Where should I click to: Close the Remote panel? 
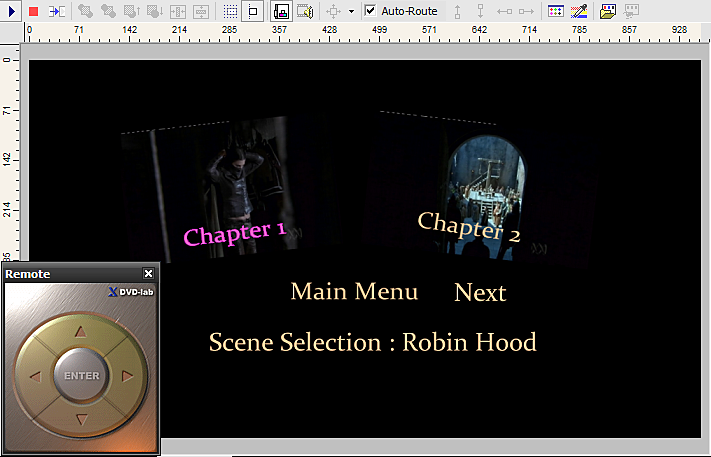pos(148,273)
